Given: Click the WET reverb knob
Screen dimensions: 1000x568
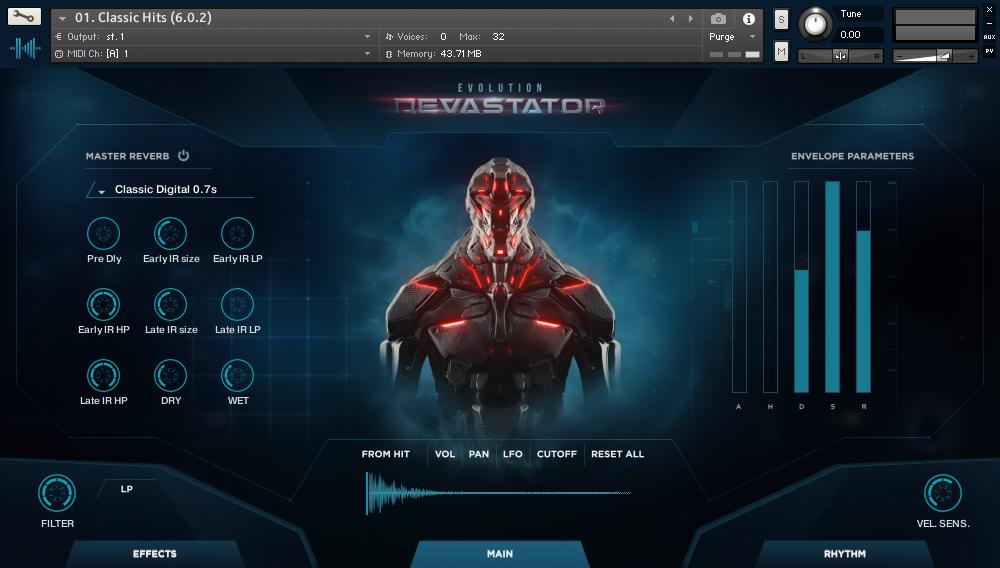Looking at the screenshot, I should pyautogui.click(x=237, y=375).
